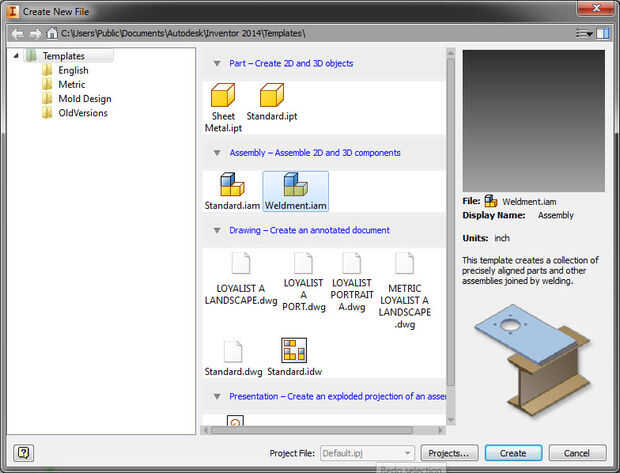
Task: Choose the Weldment.iam assembly template
Action: click(295, 191)
